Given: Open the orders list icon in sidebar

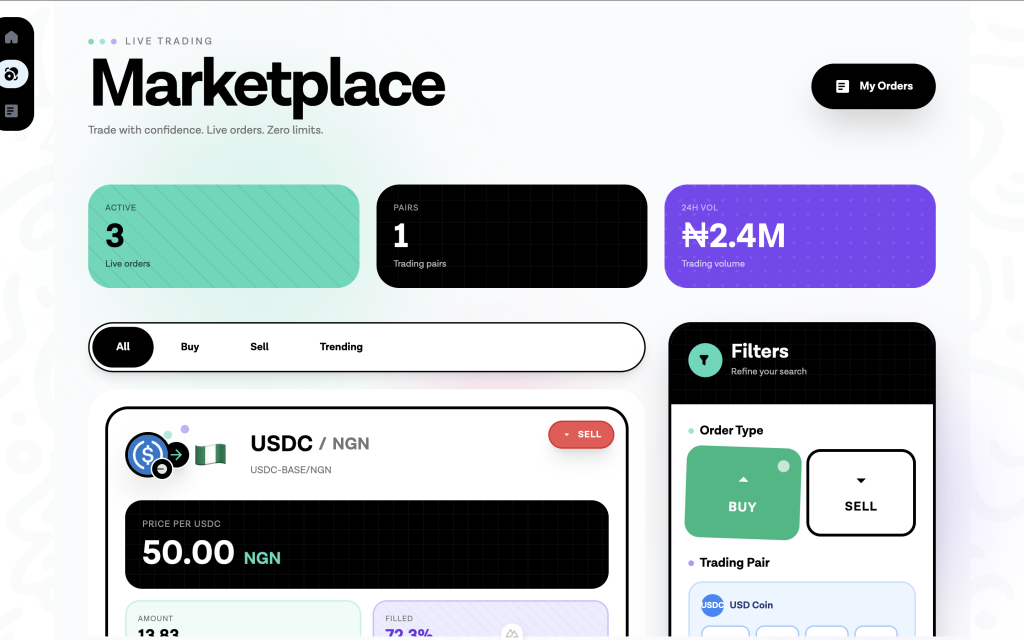Looking at the screenshot, I should [x=13, y=110].
